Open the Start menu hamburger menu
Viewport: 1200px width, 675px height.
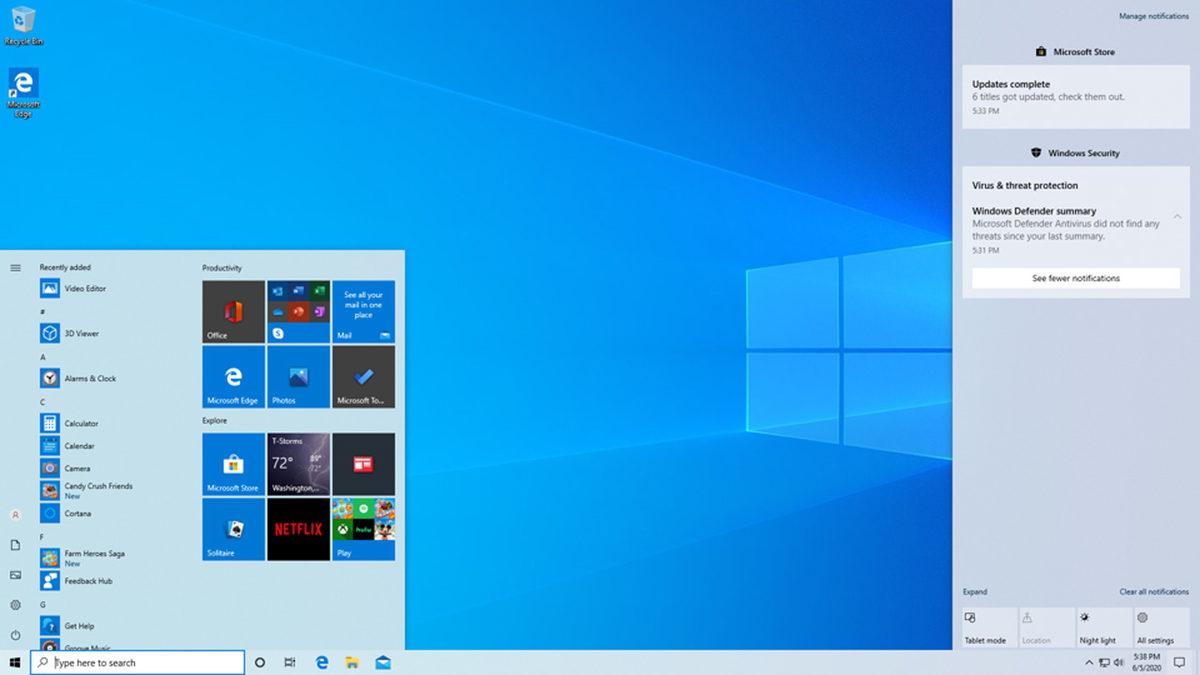(x=14, y=267)
